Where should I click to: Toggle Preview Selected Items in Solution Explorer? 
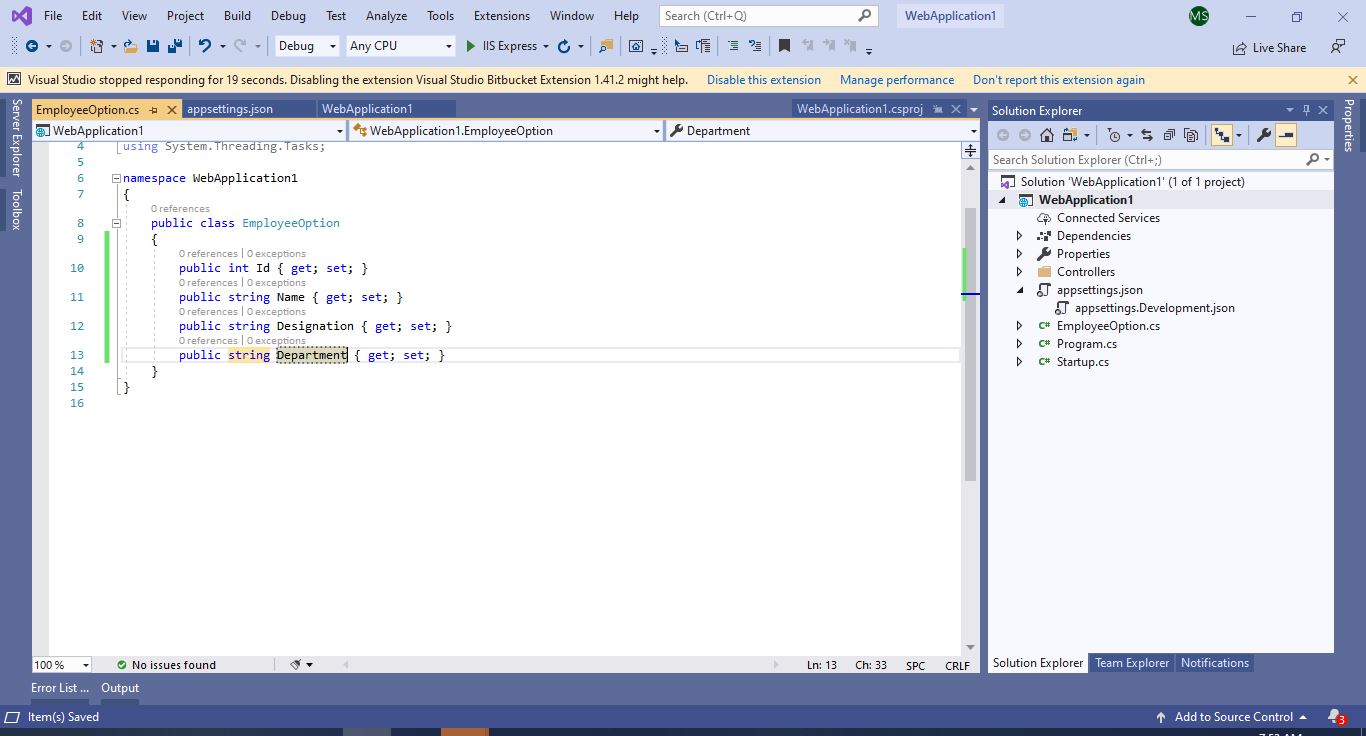coord(1190,134)
